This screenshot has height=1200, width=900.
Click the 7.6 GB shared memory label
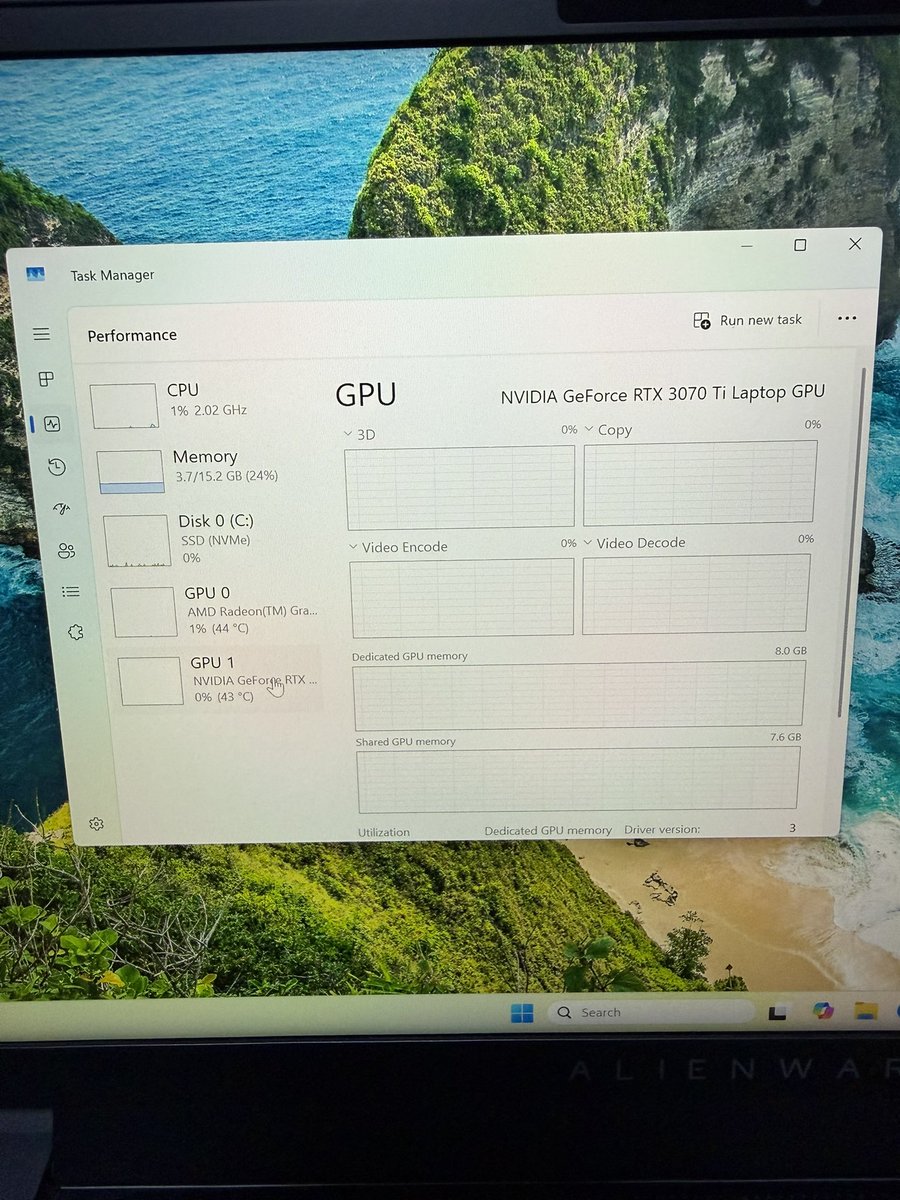tap(786, 737)
